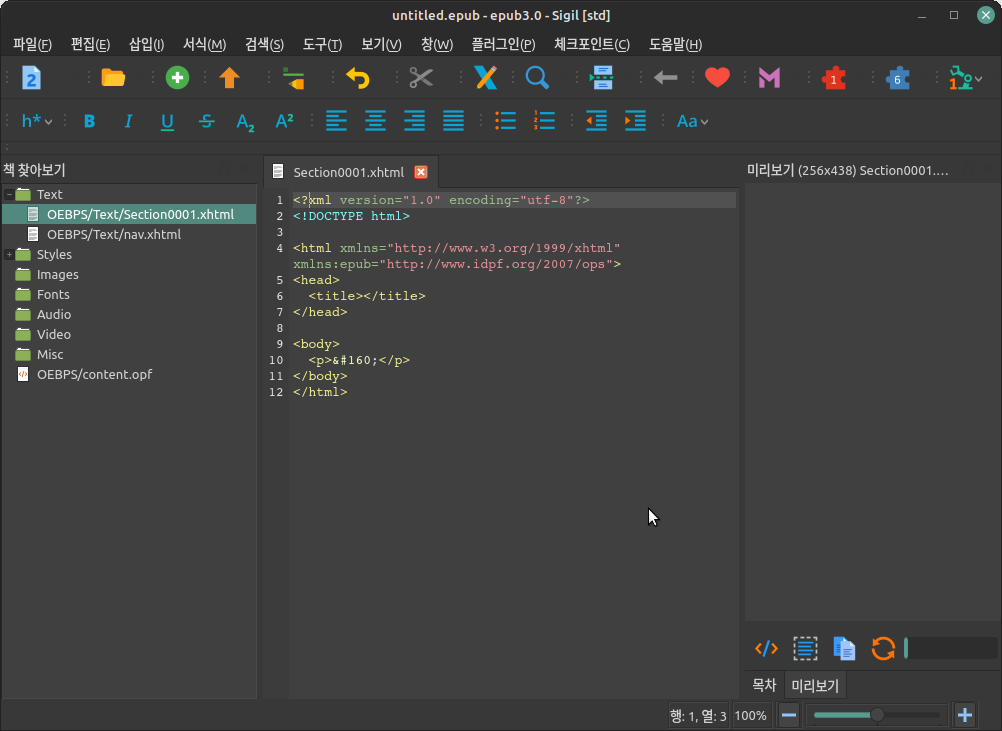1002x731 pixels.
Task: Click the New file icon
Action: coord(31,78)
